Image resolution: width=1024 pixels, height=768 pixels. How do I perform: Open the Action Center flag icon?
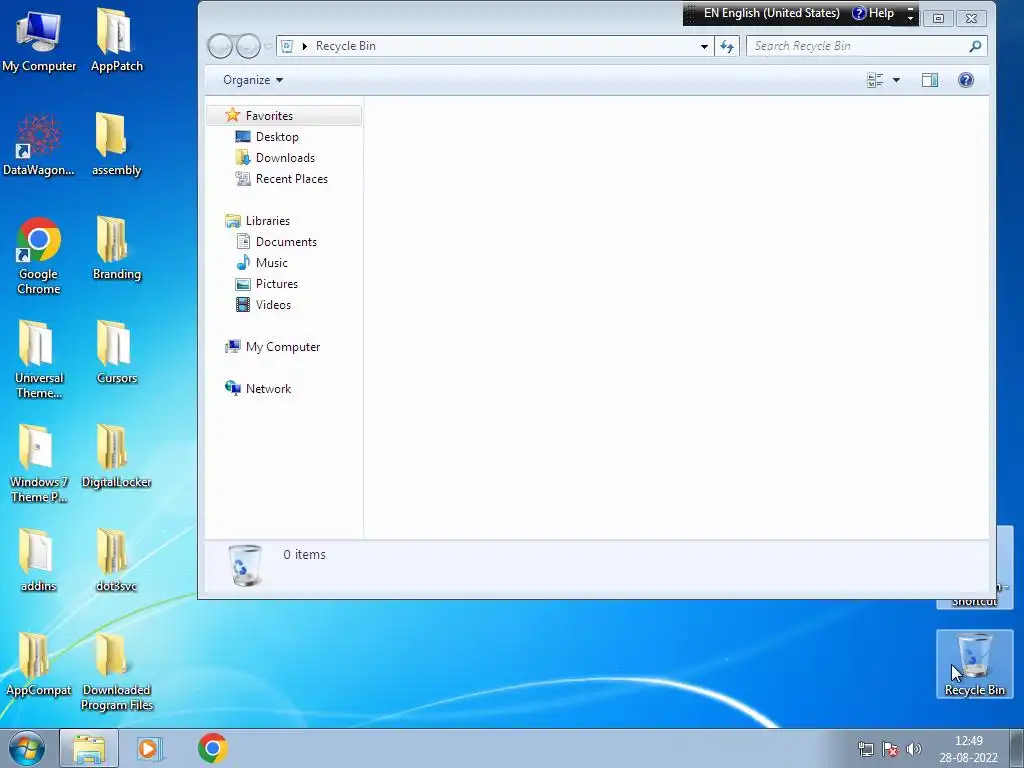click(889, 749)
